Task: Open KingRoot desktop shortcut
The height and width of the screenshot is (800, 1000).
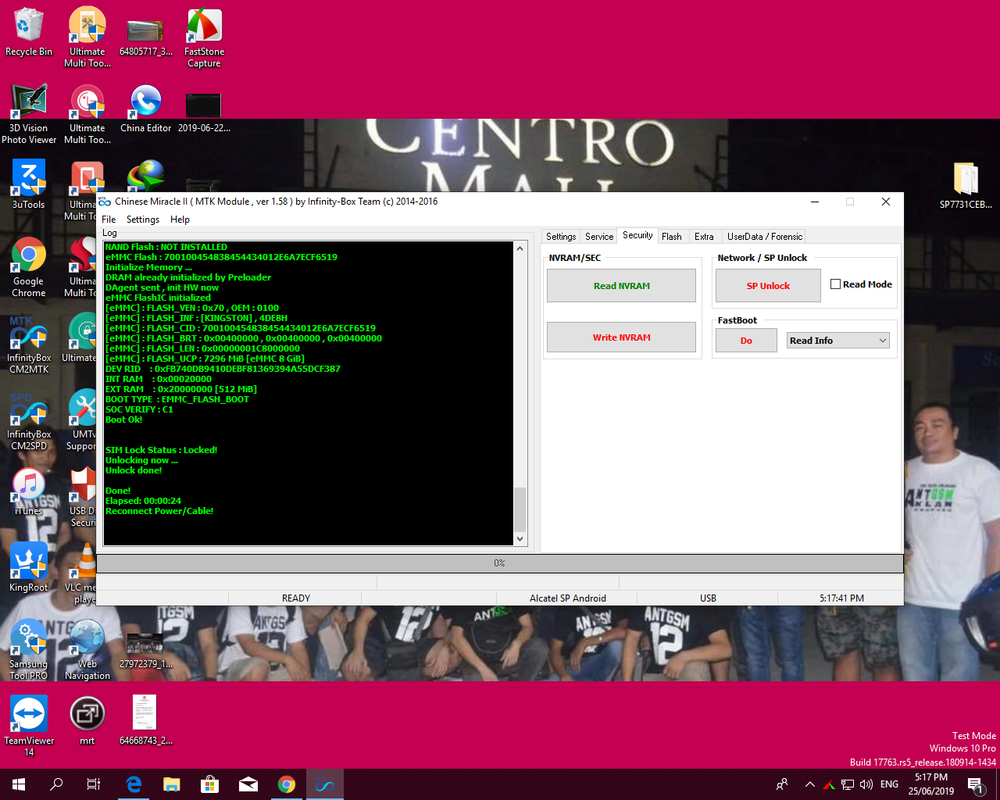Action: 29,568
